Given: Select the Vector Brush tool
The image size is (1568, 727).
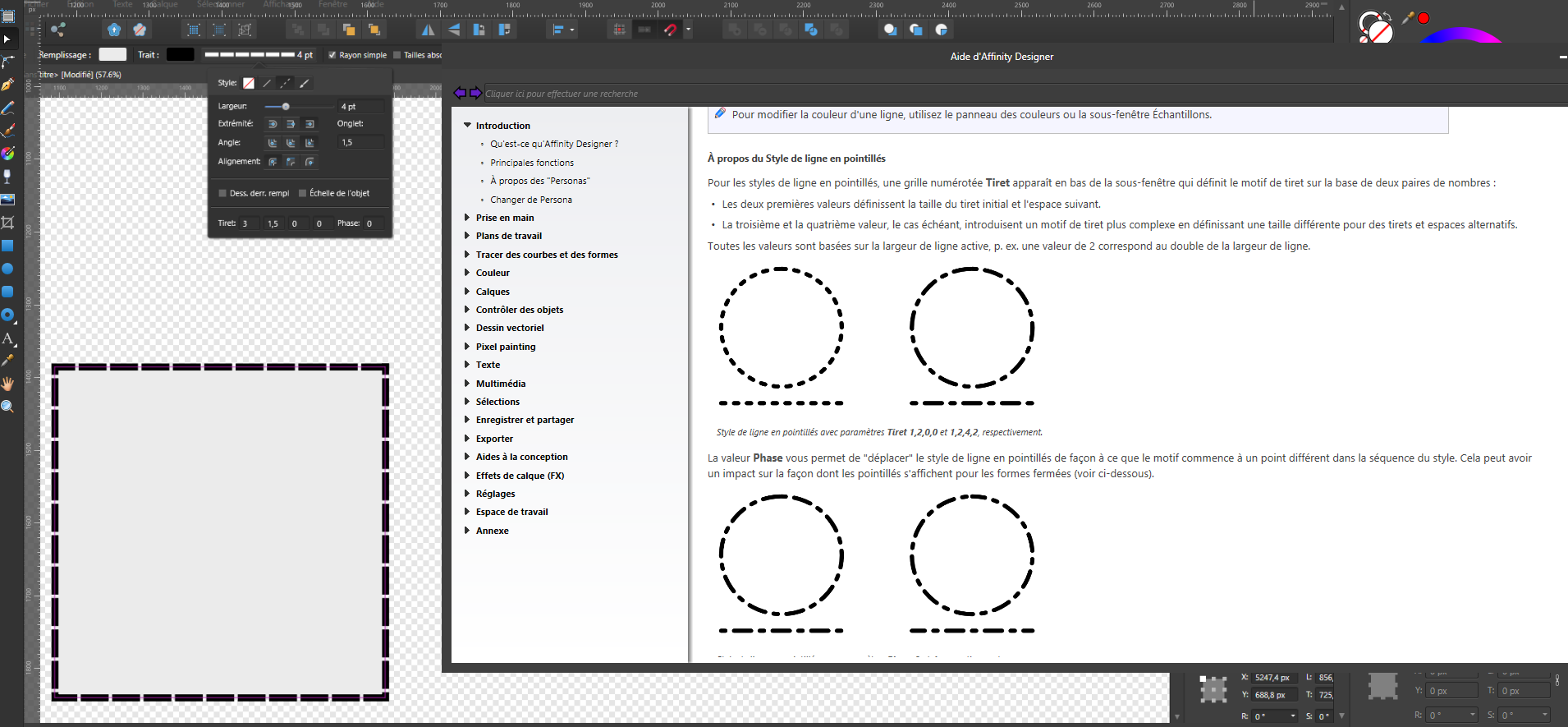Looking at the screenshot, I should pyautogui.click(x=7, y=131).
